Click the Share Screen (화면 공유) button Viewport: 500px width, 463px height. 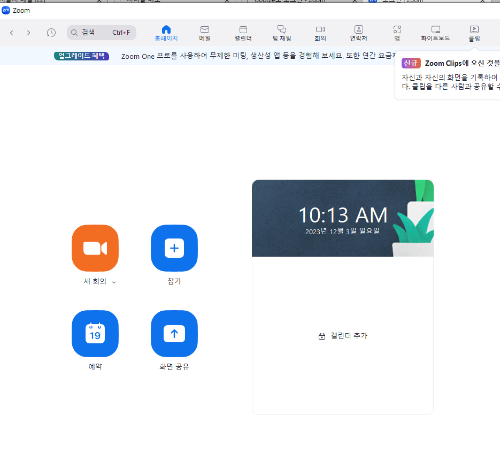point(174,334)
